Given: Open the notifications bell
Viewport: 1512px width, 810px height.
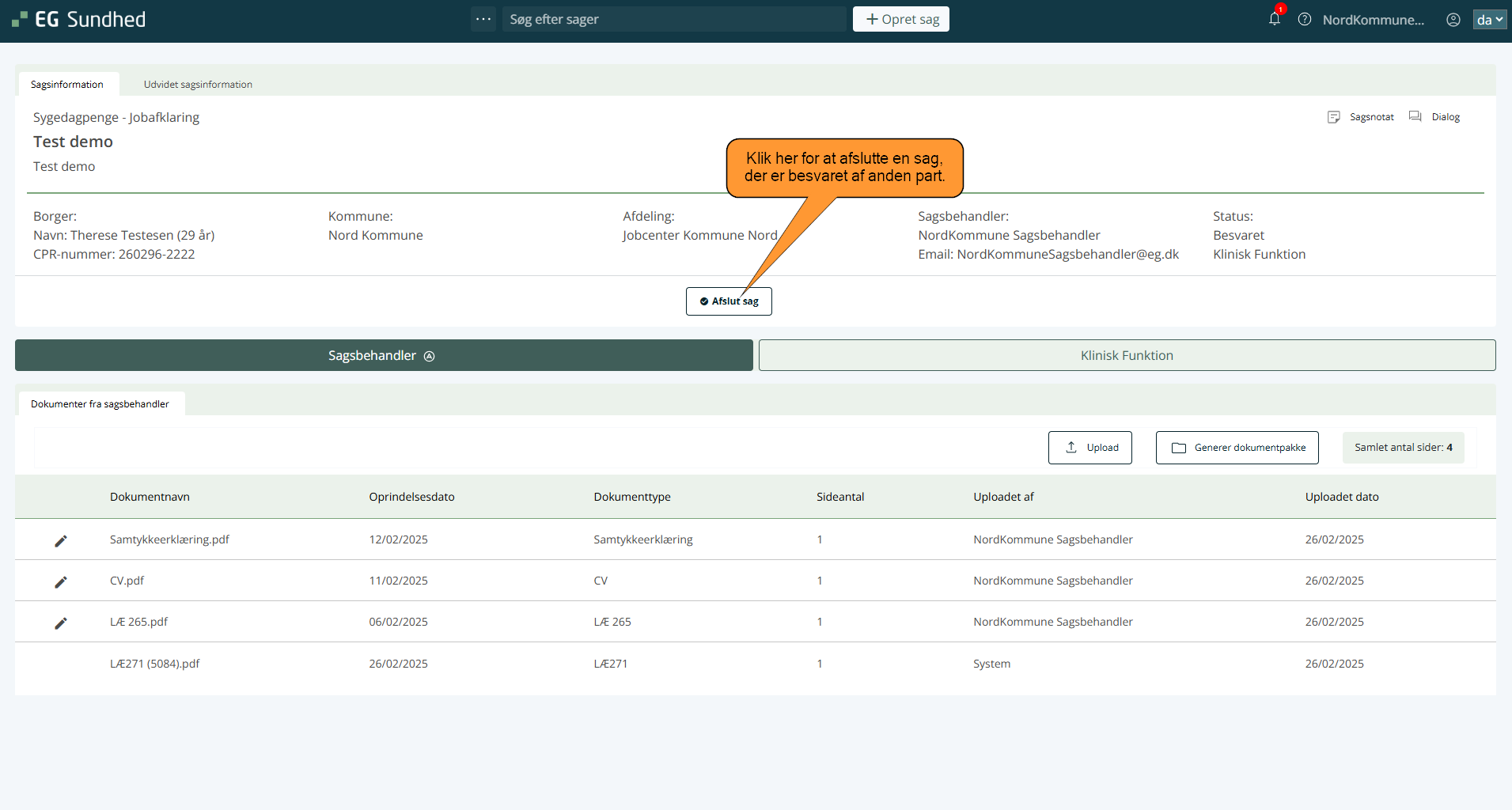Looking at the screenshot, I should tap(1274, 19).
